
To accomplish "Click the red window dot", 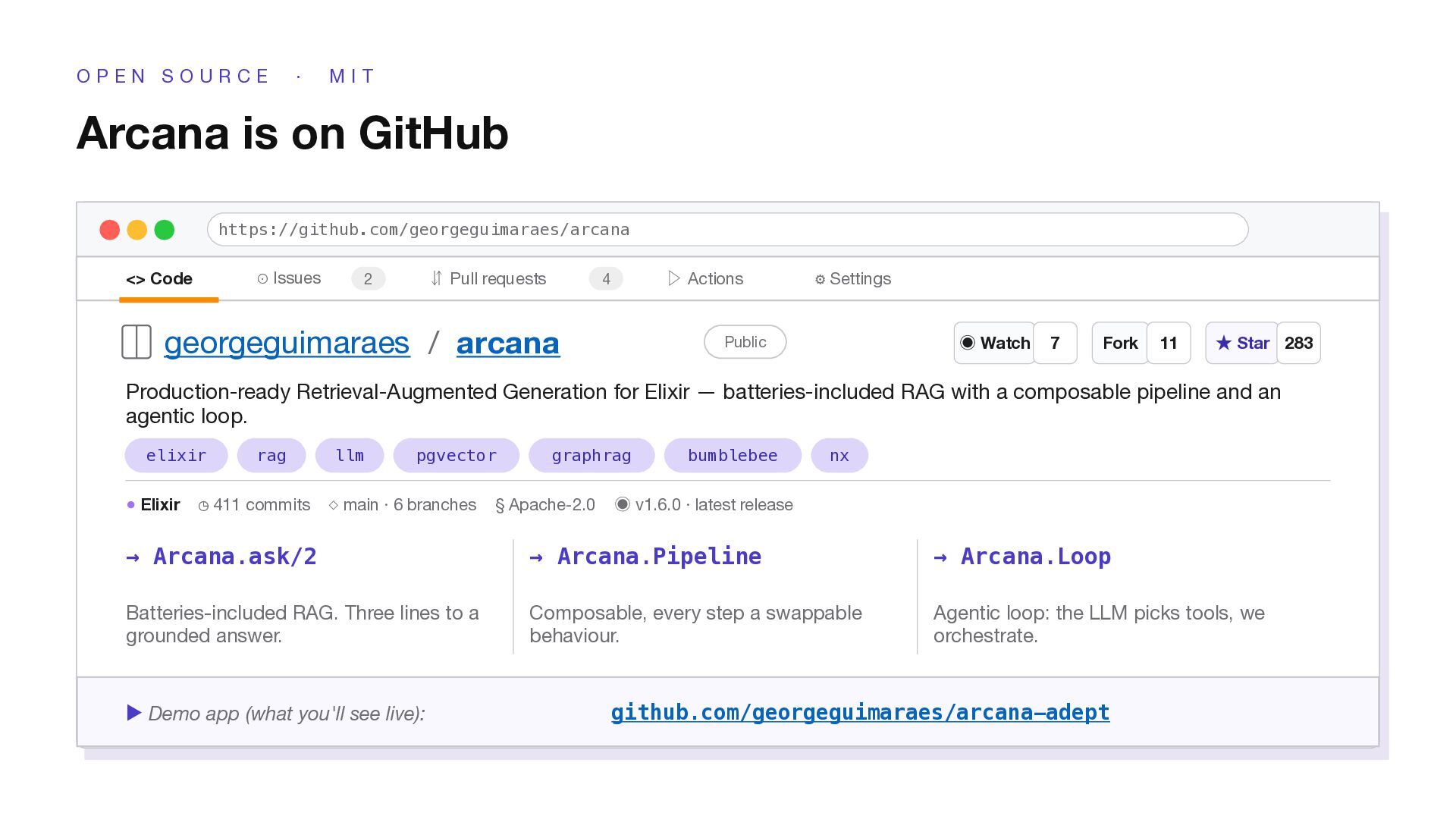I will click(110, 230).
